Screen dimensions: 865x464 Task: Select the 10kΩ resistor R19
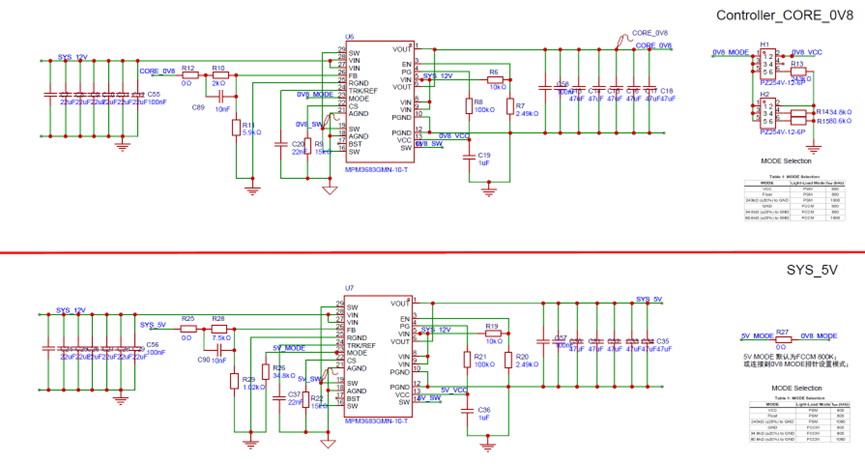click(492, 336)
